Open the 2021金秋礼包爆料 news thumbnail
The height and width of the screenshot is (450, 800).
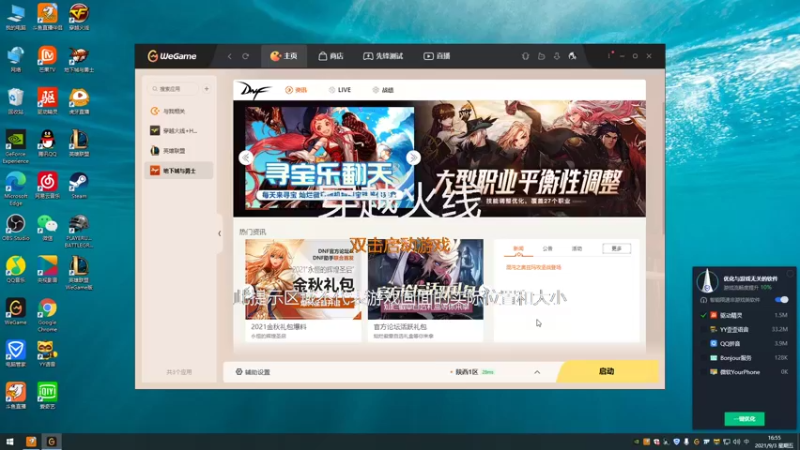coord(303,280)
